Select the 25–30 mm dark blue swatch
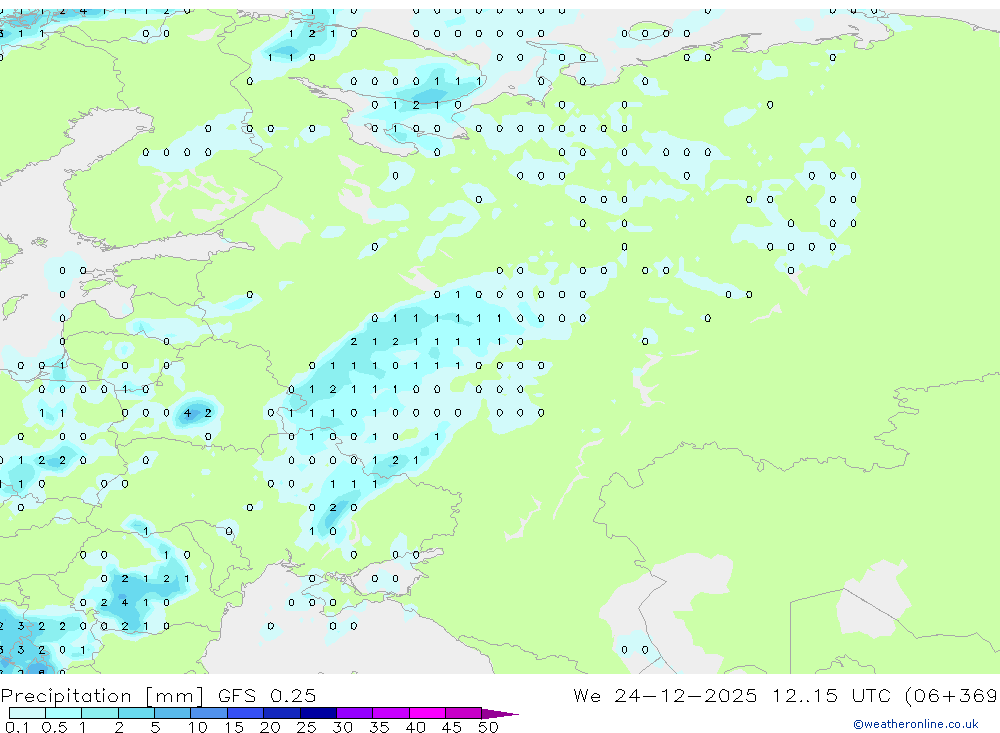This screenshot has height=733, width=1000. coord(318,713)
